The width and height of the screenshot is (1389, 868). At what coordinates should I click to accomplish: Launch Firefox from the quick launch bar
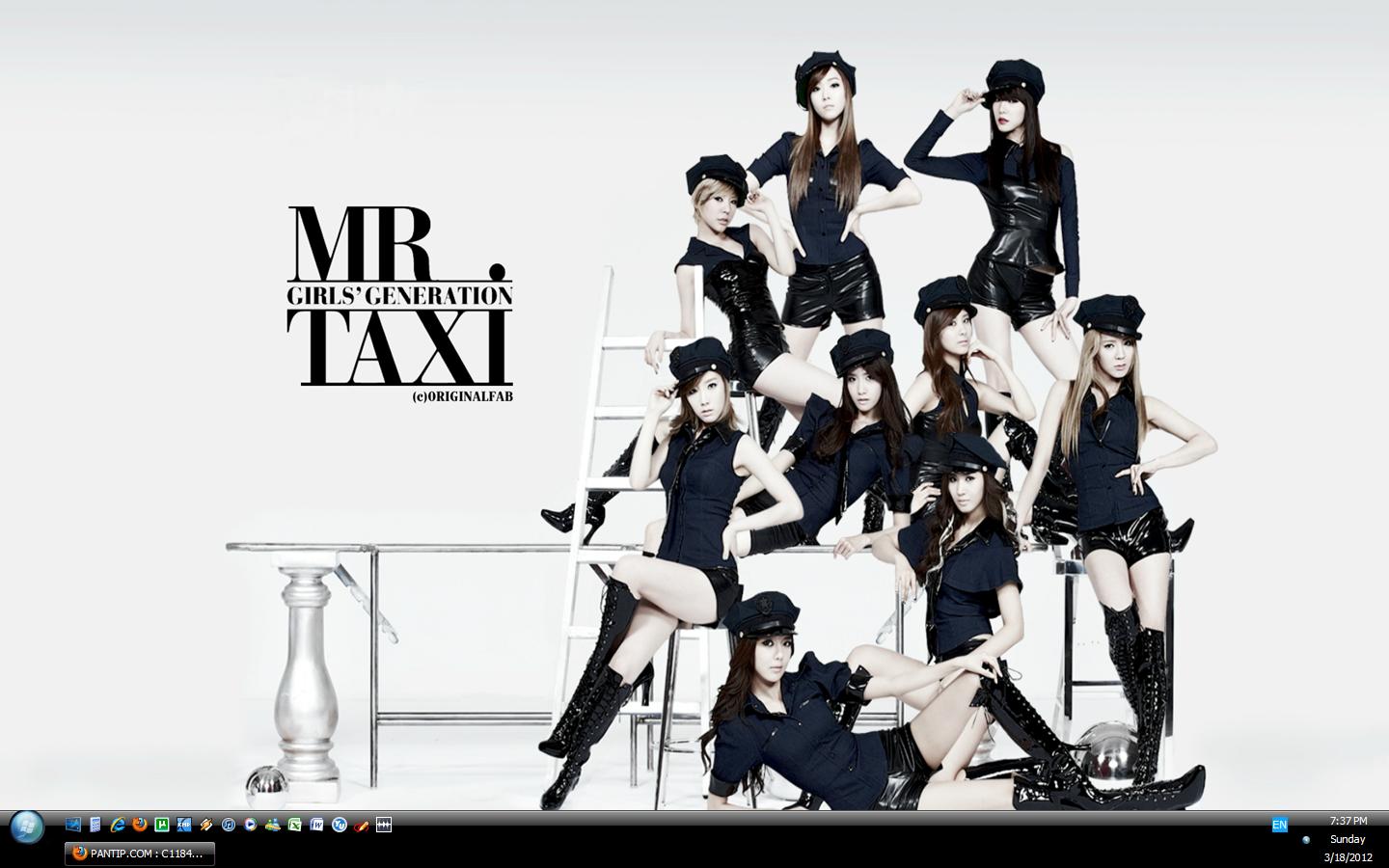click(x=140, y=825)
